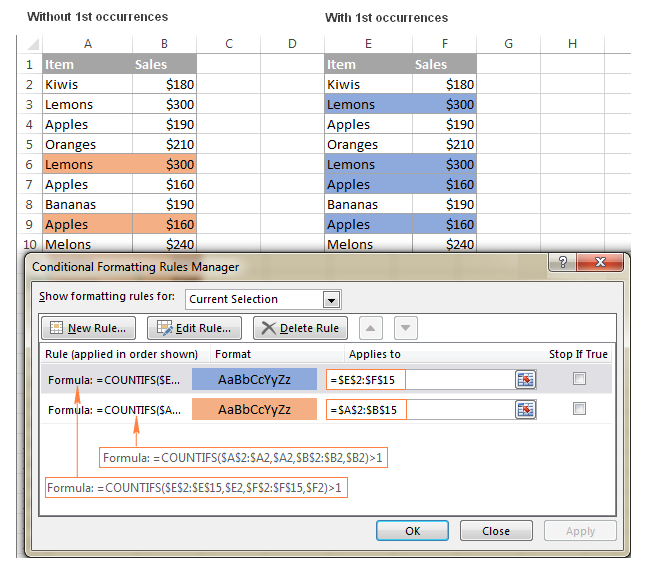Click cell B10 with $240 in column B
The height and width of the screenshot is (569, 651).
pyautogui.click(x=164, y=244)
